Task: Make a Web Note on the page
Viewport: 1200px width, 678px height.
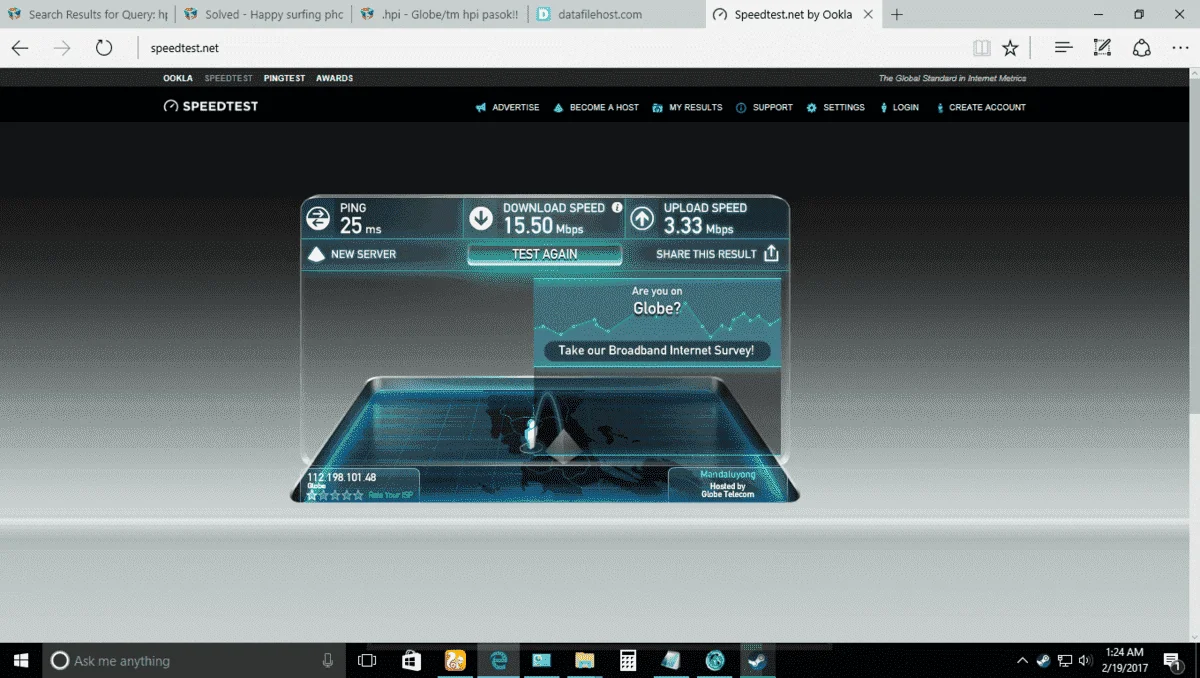Action: tap(1102, 48)
